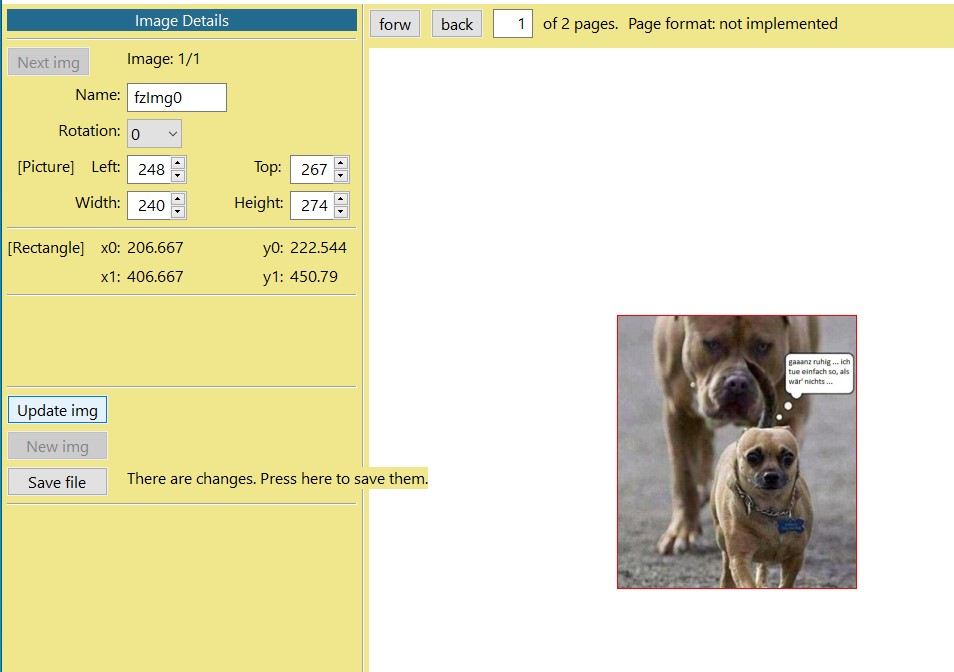954x672 pixels.
Task: Increase the Height value with its up arrow
Action: tap(340, 199)
